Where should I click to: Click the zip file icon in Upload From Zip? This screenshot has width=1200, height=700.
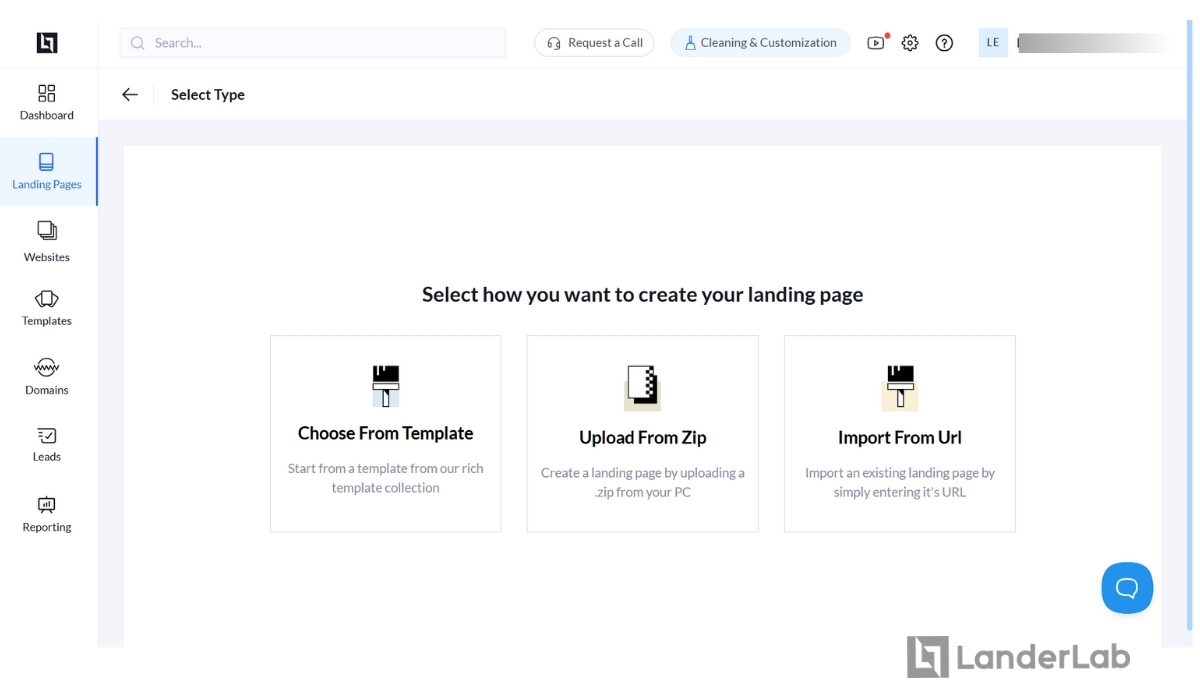click(x=642, y=388)
